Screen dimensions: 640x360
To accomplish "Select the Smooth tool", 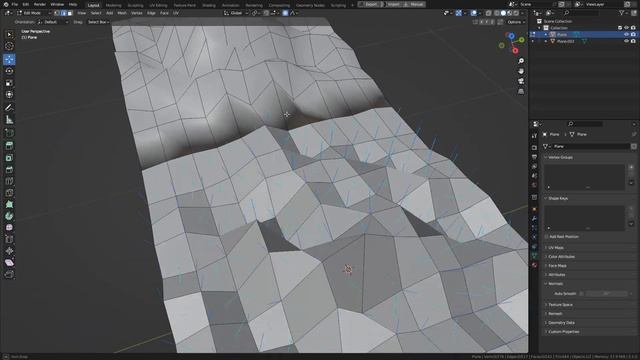I will (9, 227).
